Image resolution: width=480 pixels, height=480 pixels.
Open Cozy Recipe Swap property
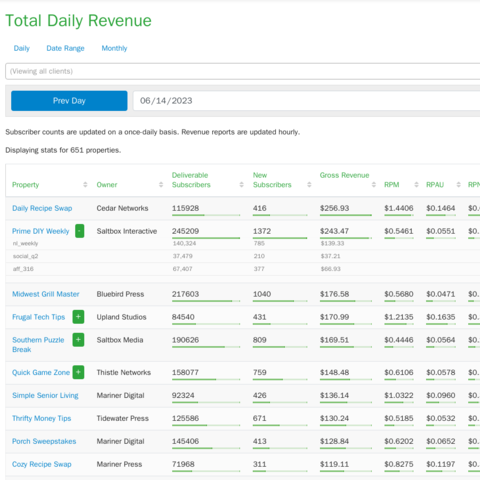coord(42,464)
